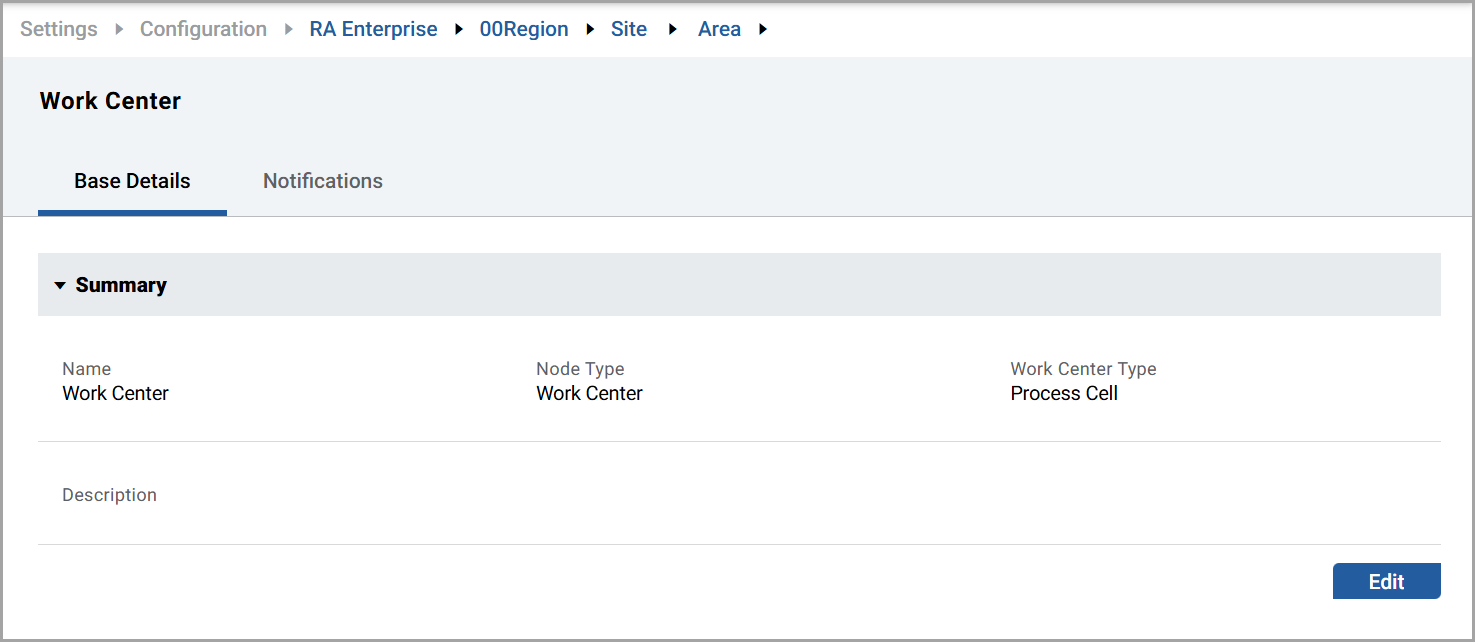Click the arrow after Configuration breadcrumb
Image resolution: width=1475 pixels, height=642 pixels.
(289, 29)
